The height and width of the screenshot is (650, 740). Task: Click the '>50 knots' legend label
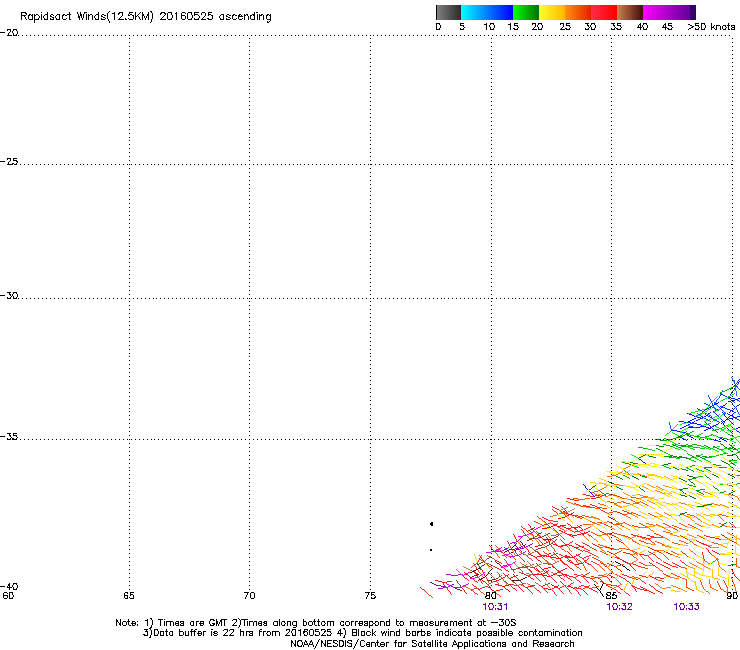[x=711, y=27]
